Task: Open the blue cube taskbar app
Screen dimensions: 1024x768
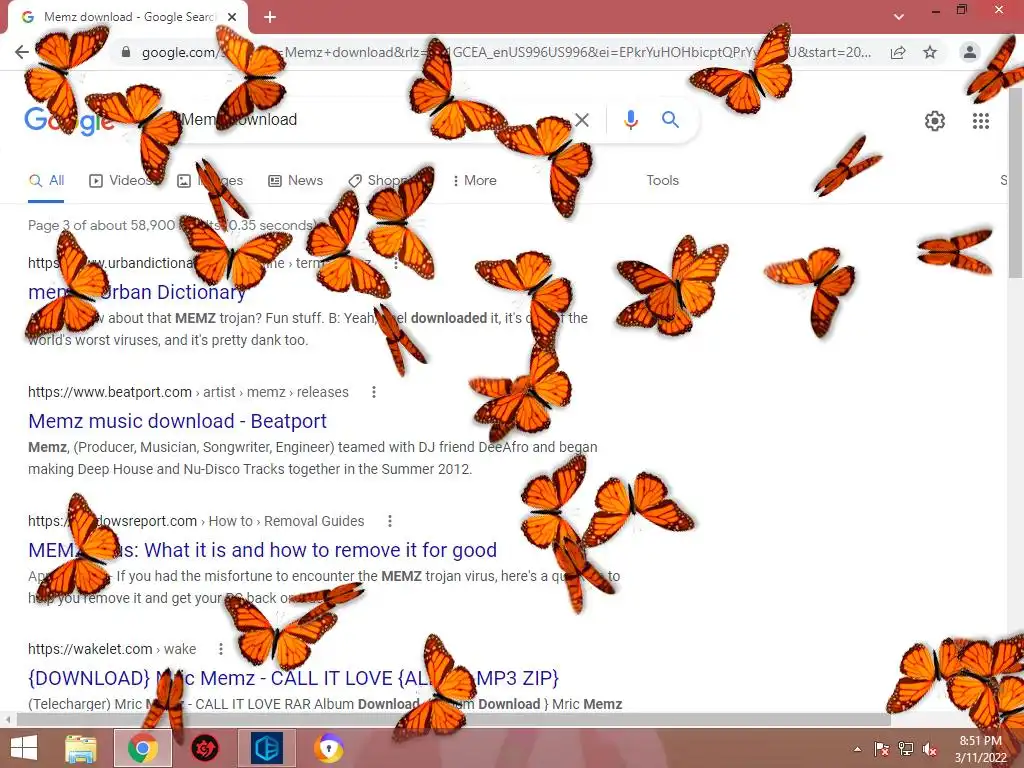Action: click(x=266, y=748)
